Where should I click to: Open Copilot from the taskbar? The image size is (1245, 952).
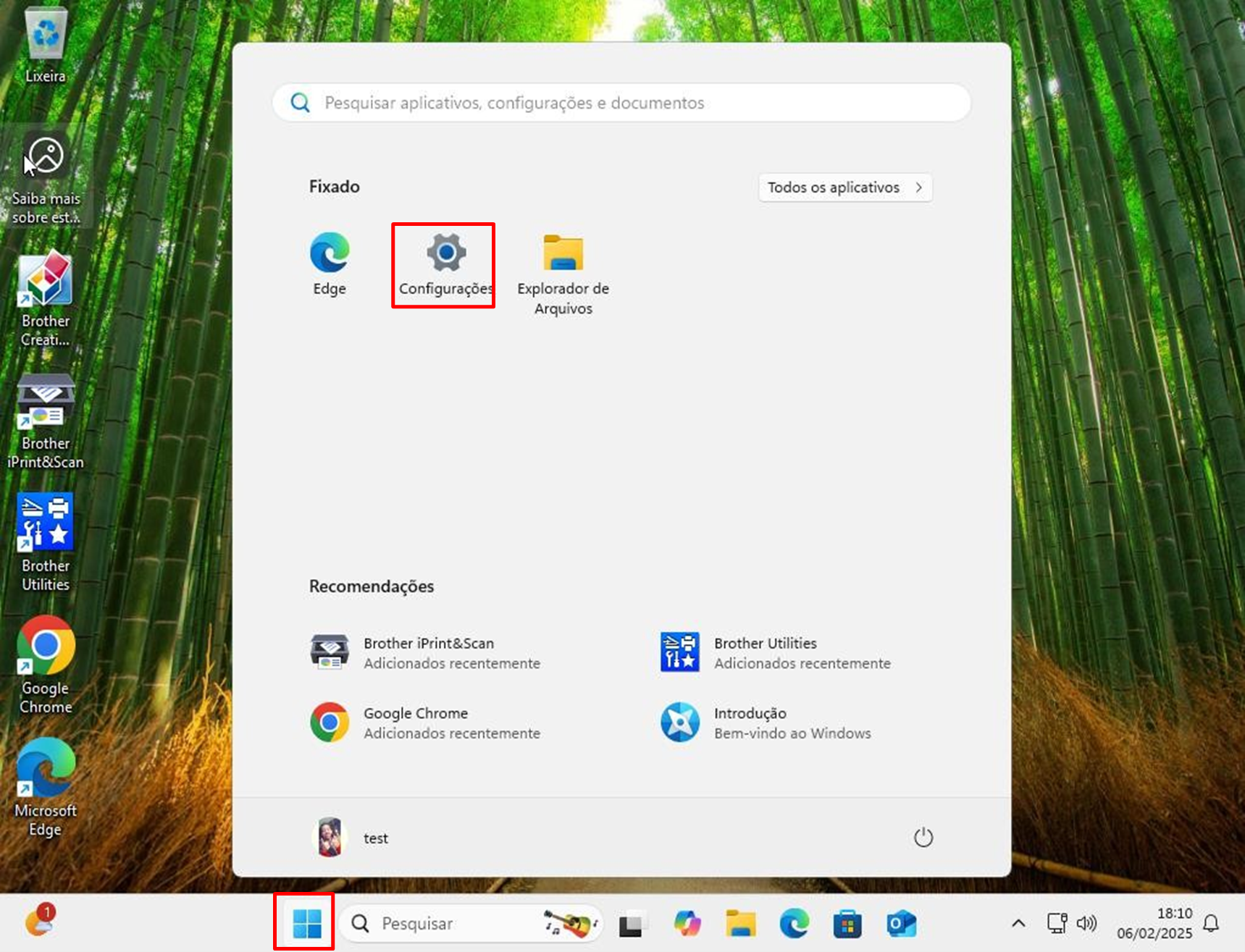tap(687, 924)
